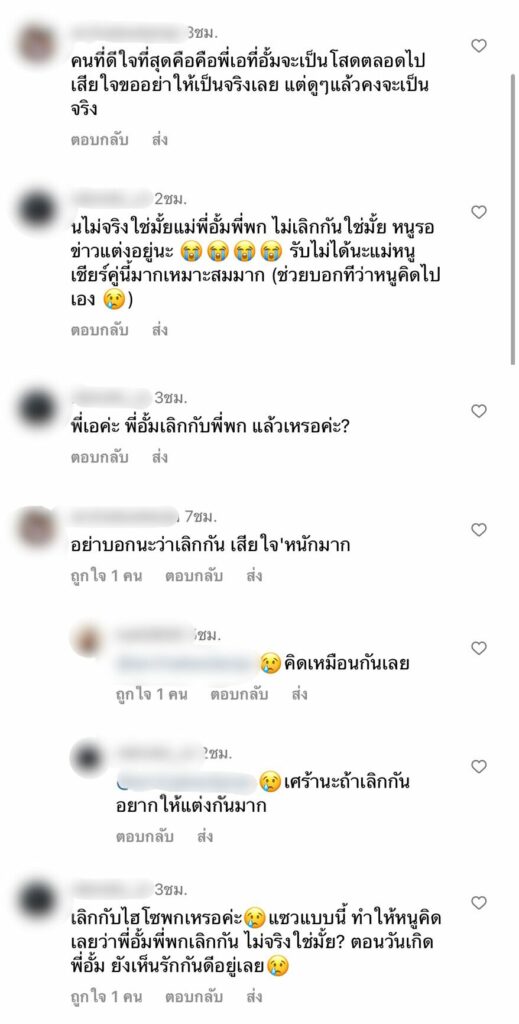Image resolution: width=519 pixels, height=1024 pixels.
Task: Like the comment อย่าบอกนะว่าเลิกกัน
Action: pyautogui.click(x=479, y=530)
